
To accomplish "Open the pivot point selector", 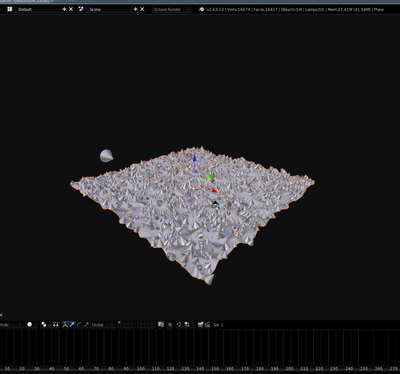I will pyautogui.click(x=44, y=324).
